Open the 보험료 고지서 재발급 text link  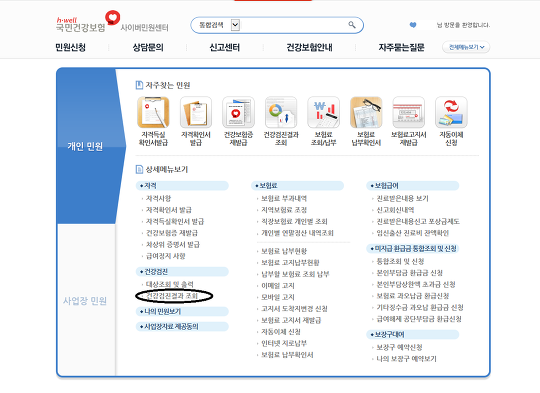(x=291, y=320)
